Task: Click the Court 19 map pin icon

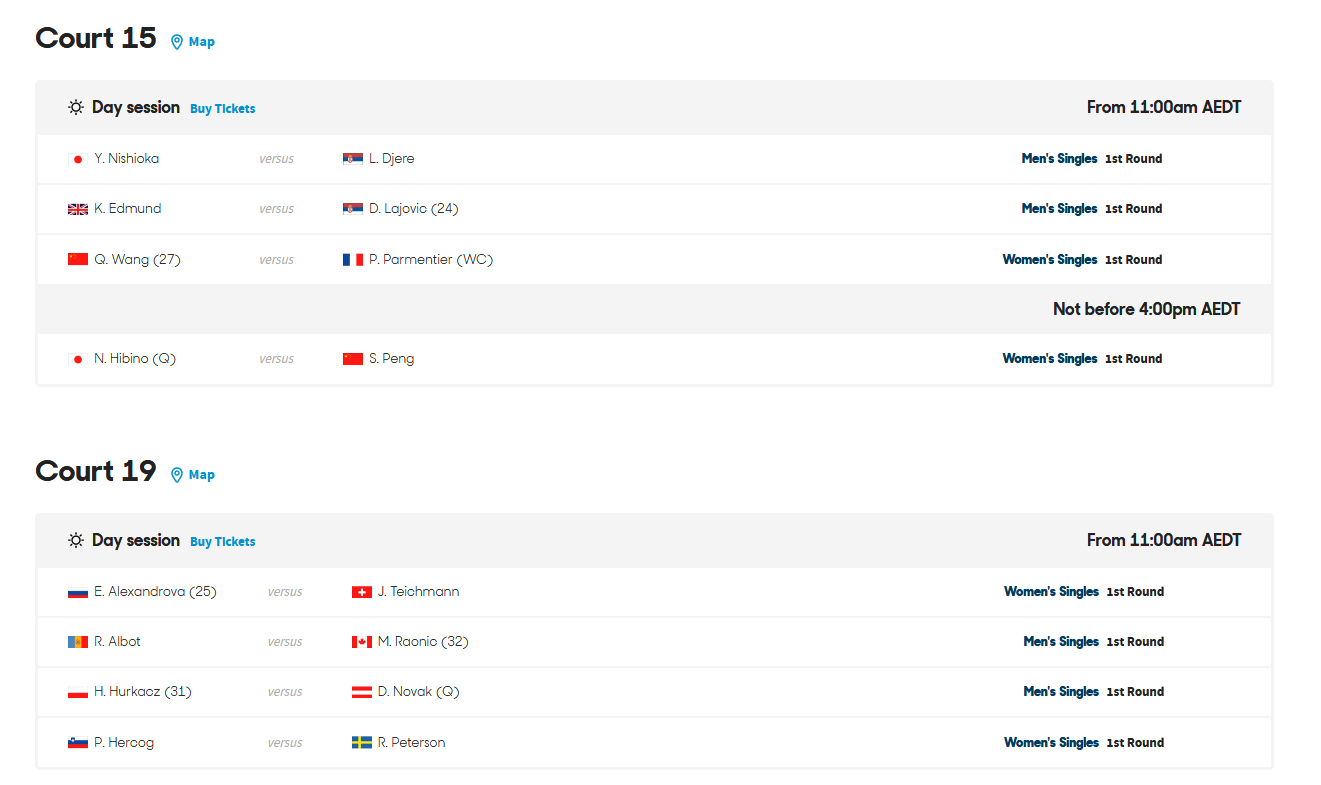Action: [x=177, y=475]
